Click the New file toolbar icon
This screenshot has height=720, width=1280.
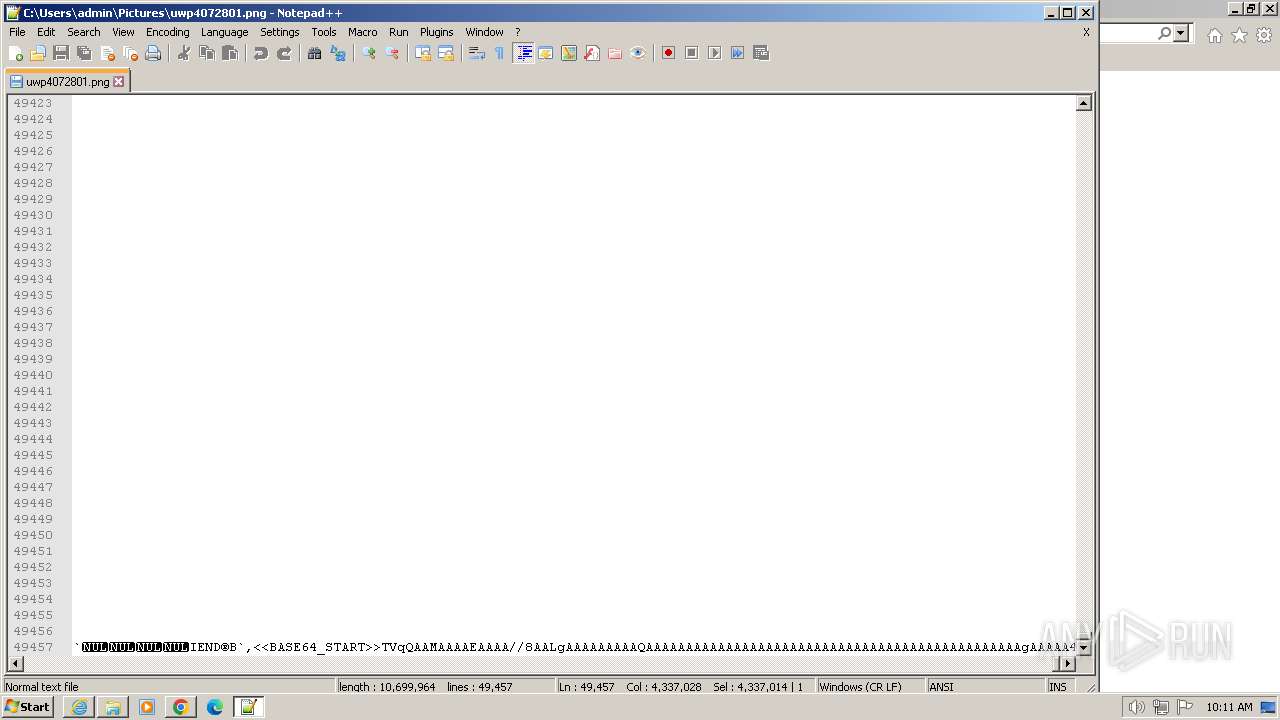click(15, 53)
